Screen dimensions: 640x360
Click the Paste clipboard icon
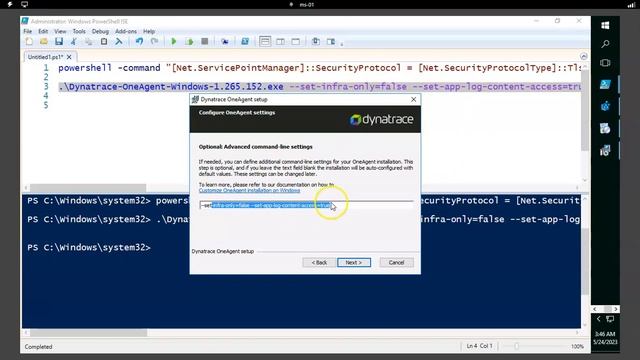coord(104,42)
